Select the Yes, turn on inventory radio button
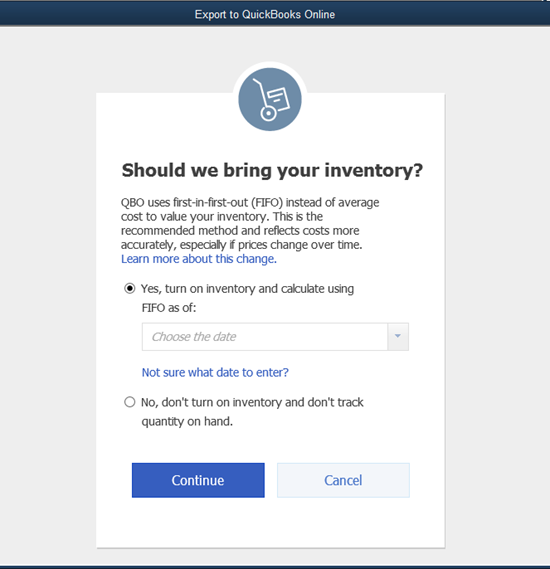Image resolution: width=550 pixels, height=569 pixels. (x=130, y=288)
